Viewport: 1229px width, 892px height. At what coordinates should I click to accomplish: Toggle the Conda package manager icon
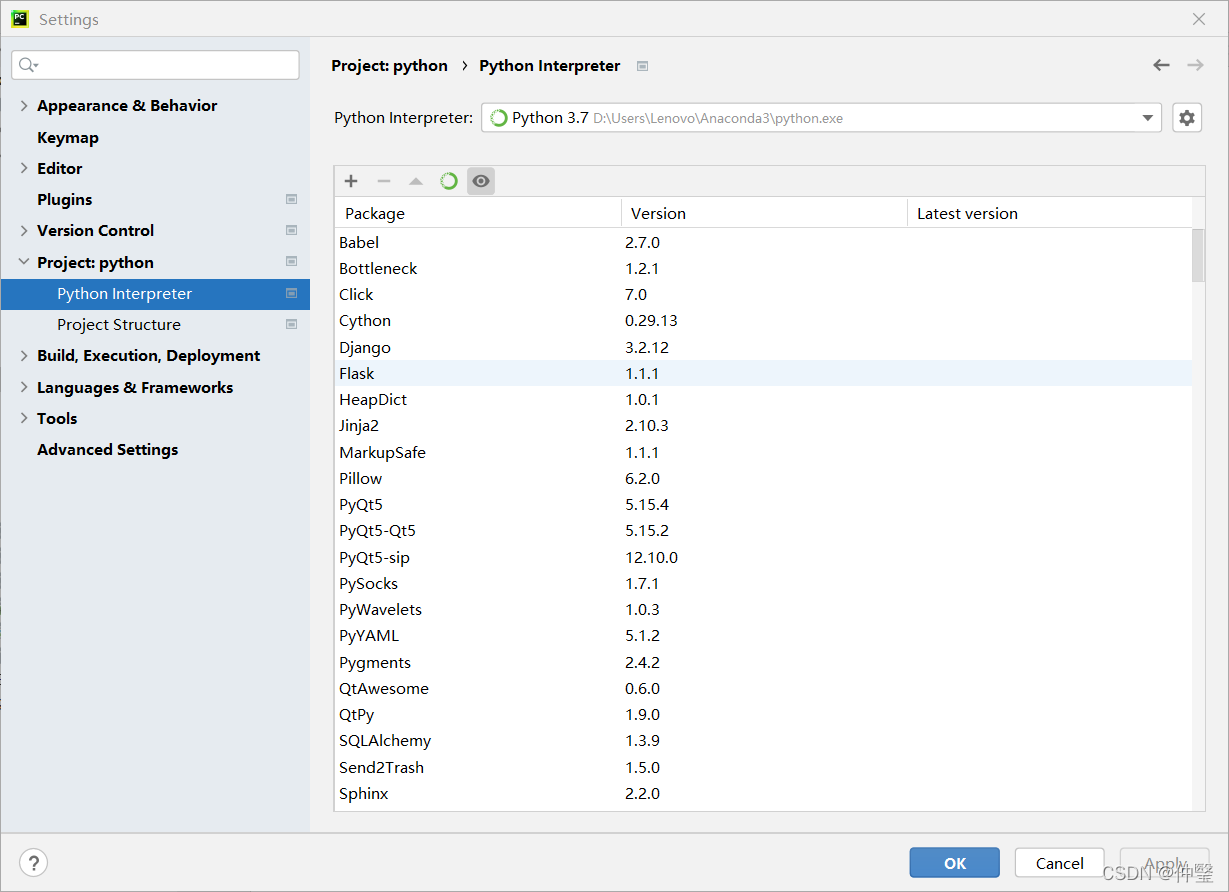click(x=448, y=181)
